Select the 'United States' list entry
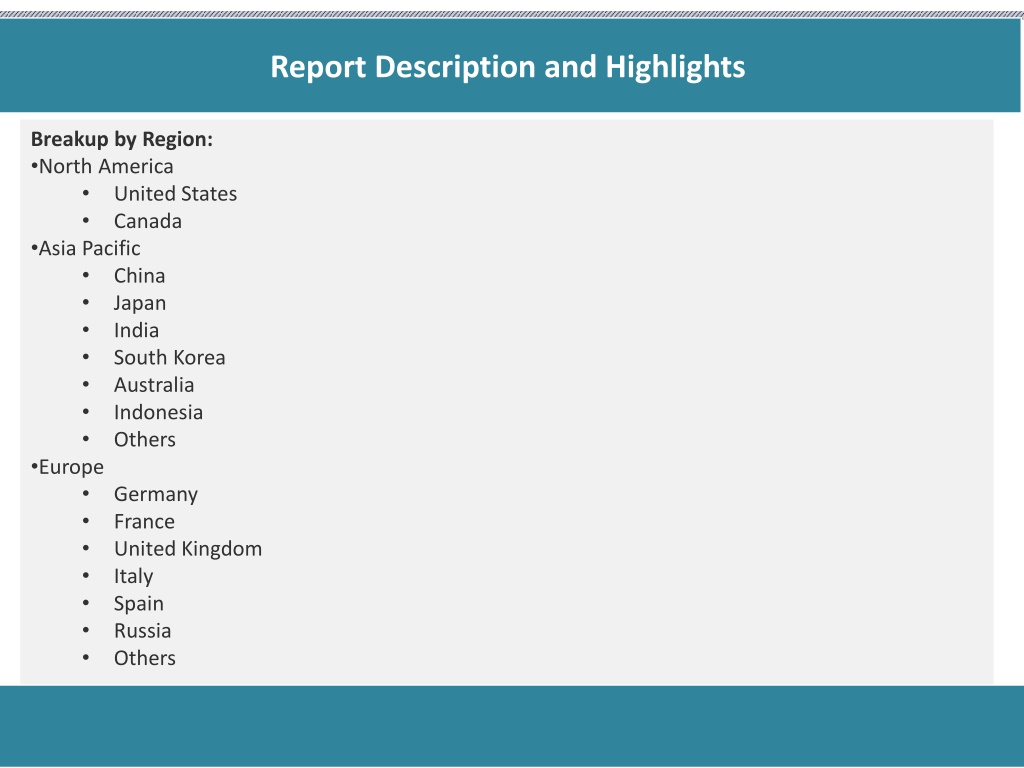The width and height of the screenshot is (1024, 768). [175, 194]
